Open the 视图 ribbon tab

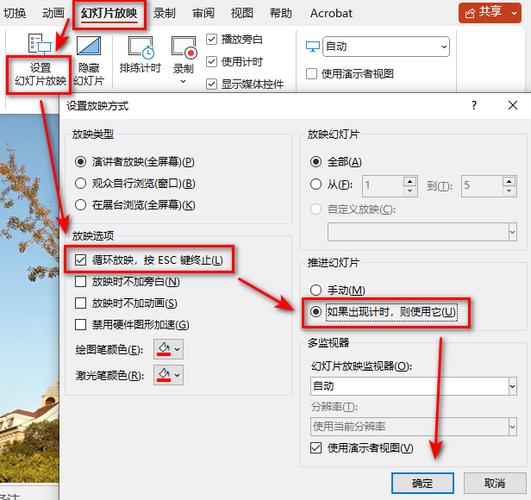pyautogui.click(x=242, y=13)
